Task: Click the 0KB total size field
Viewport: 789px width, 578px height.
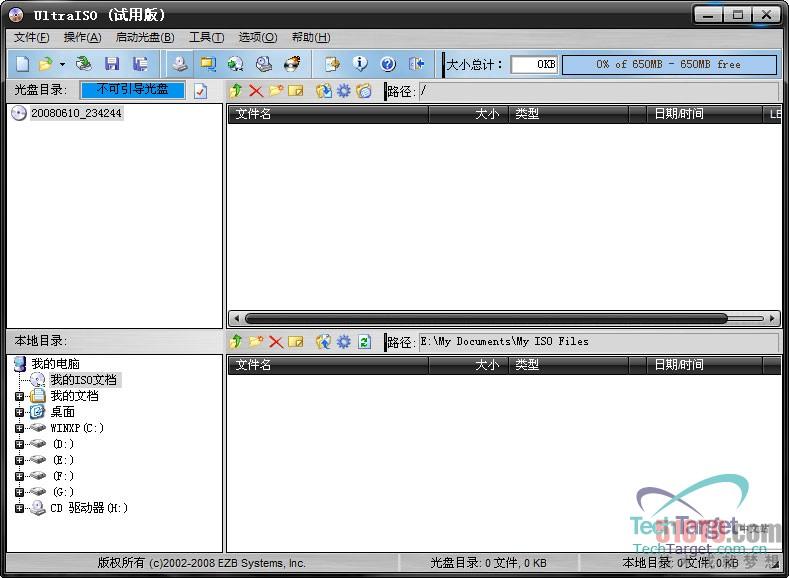Action: 534,64
